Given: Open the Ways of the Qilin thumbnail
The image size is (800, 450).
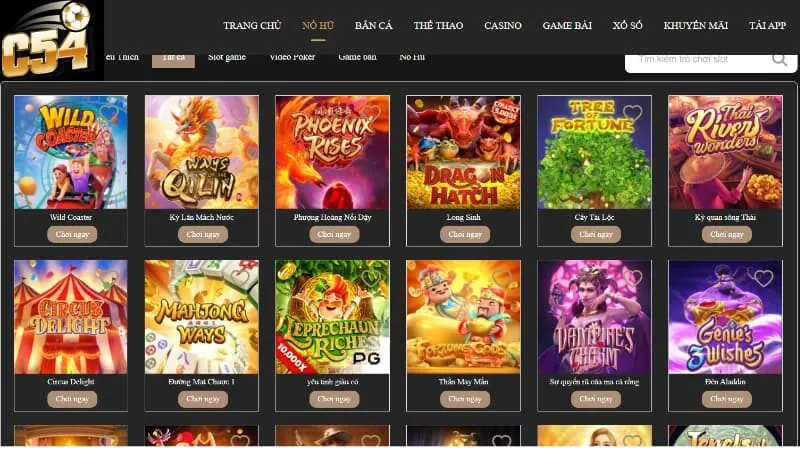Looking at the screenshot, I should (x=202, y=152).
